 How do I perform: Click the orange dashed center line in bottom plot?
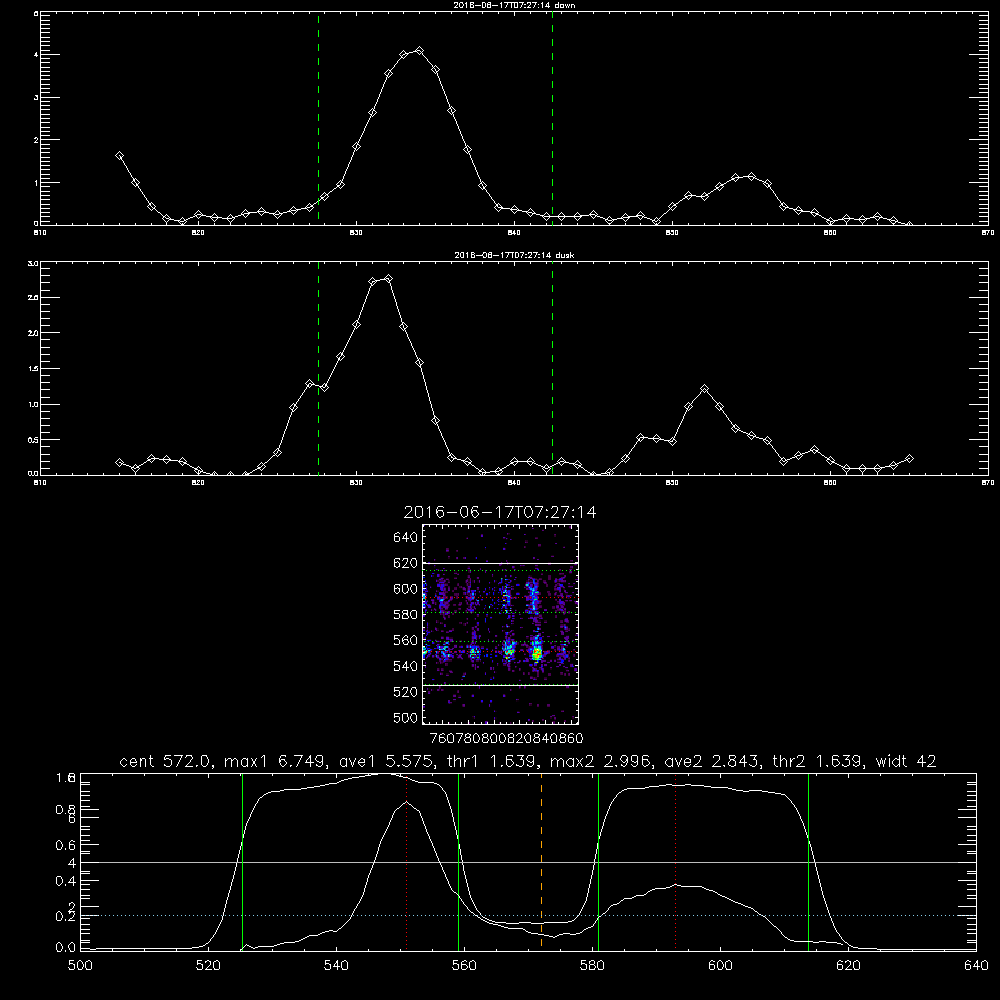point(541,861)
